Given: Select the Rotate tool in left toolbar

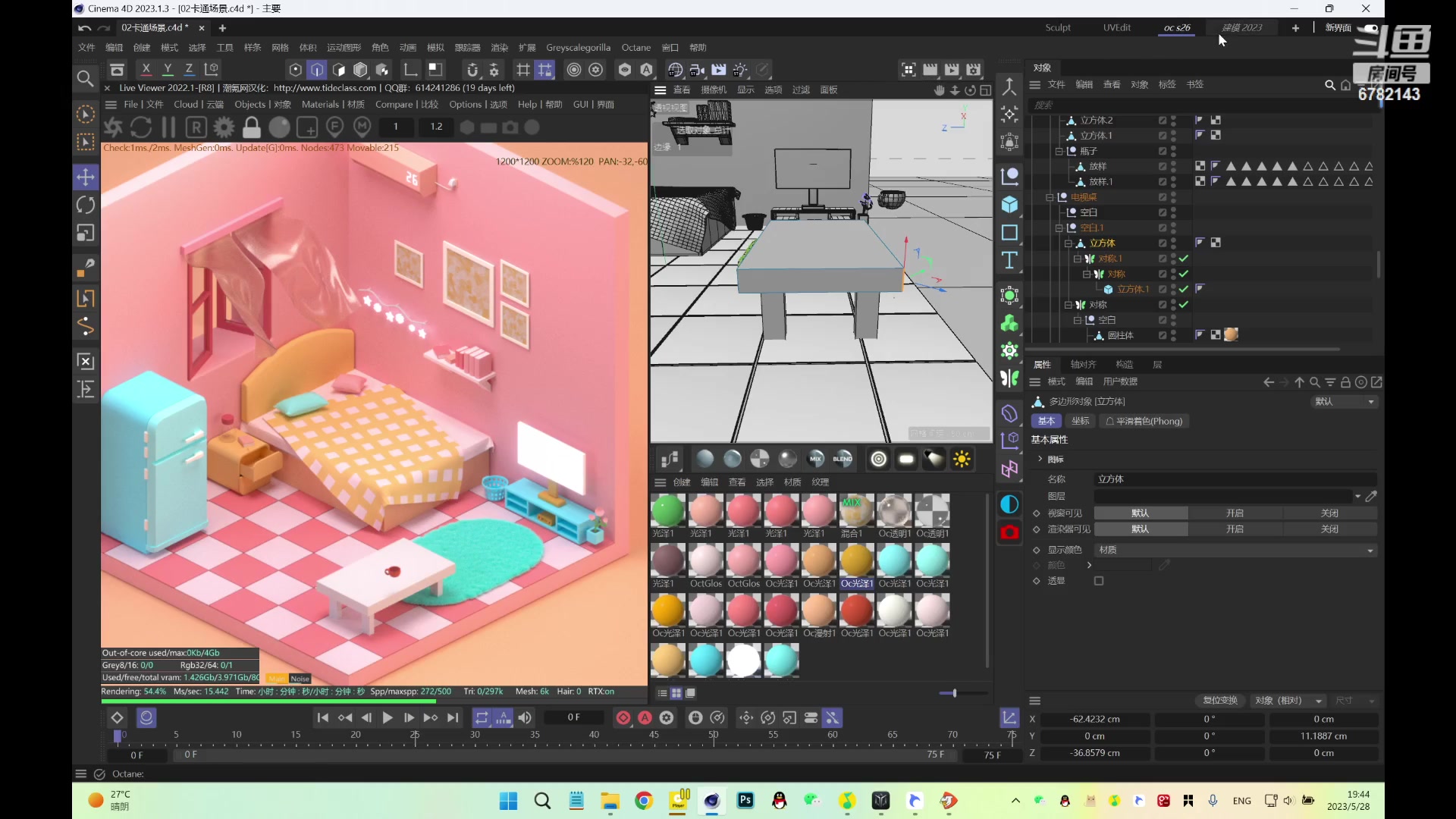Looking at the screenshot, I should coord(86,205).
